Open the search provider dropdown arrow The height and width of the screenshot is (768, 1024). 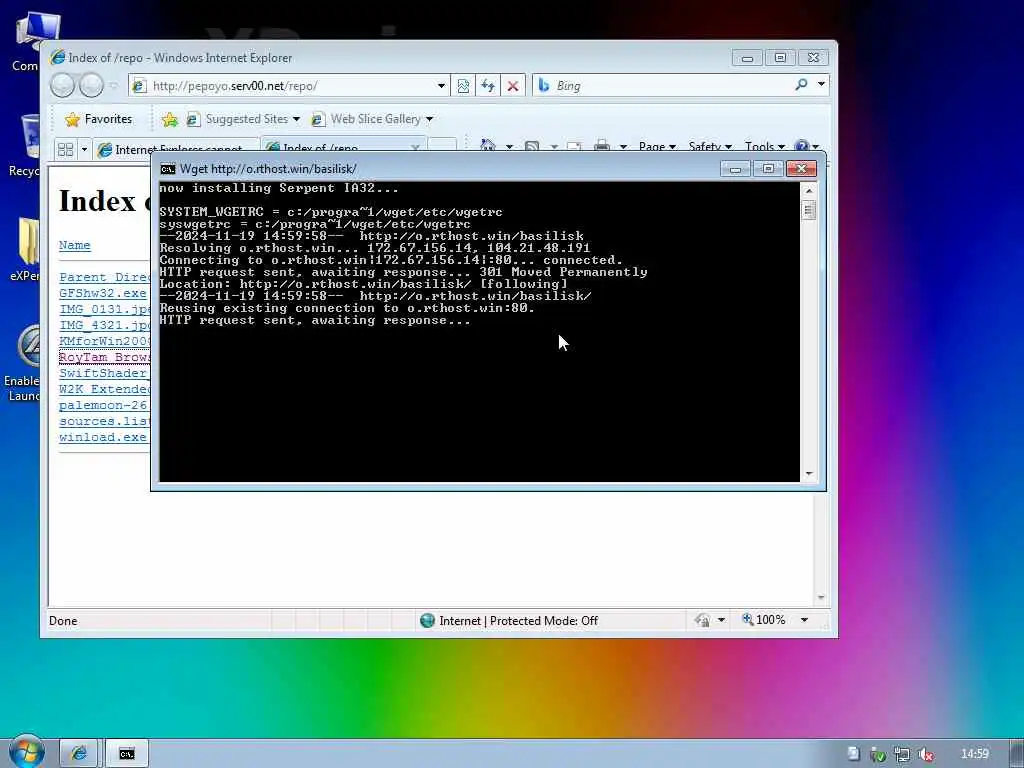point(821,84)
